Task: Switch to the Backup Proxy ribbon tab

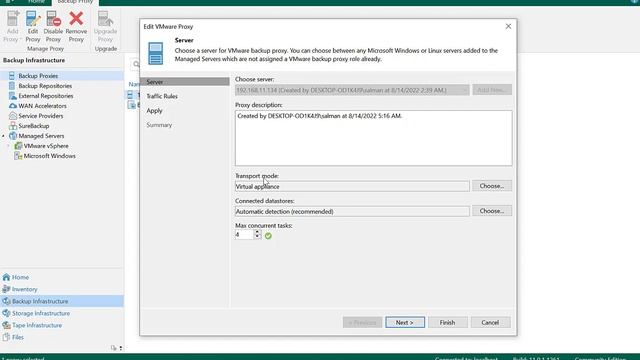Action: pyautogui.click(x=75, y=2)
